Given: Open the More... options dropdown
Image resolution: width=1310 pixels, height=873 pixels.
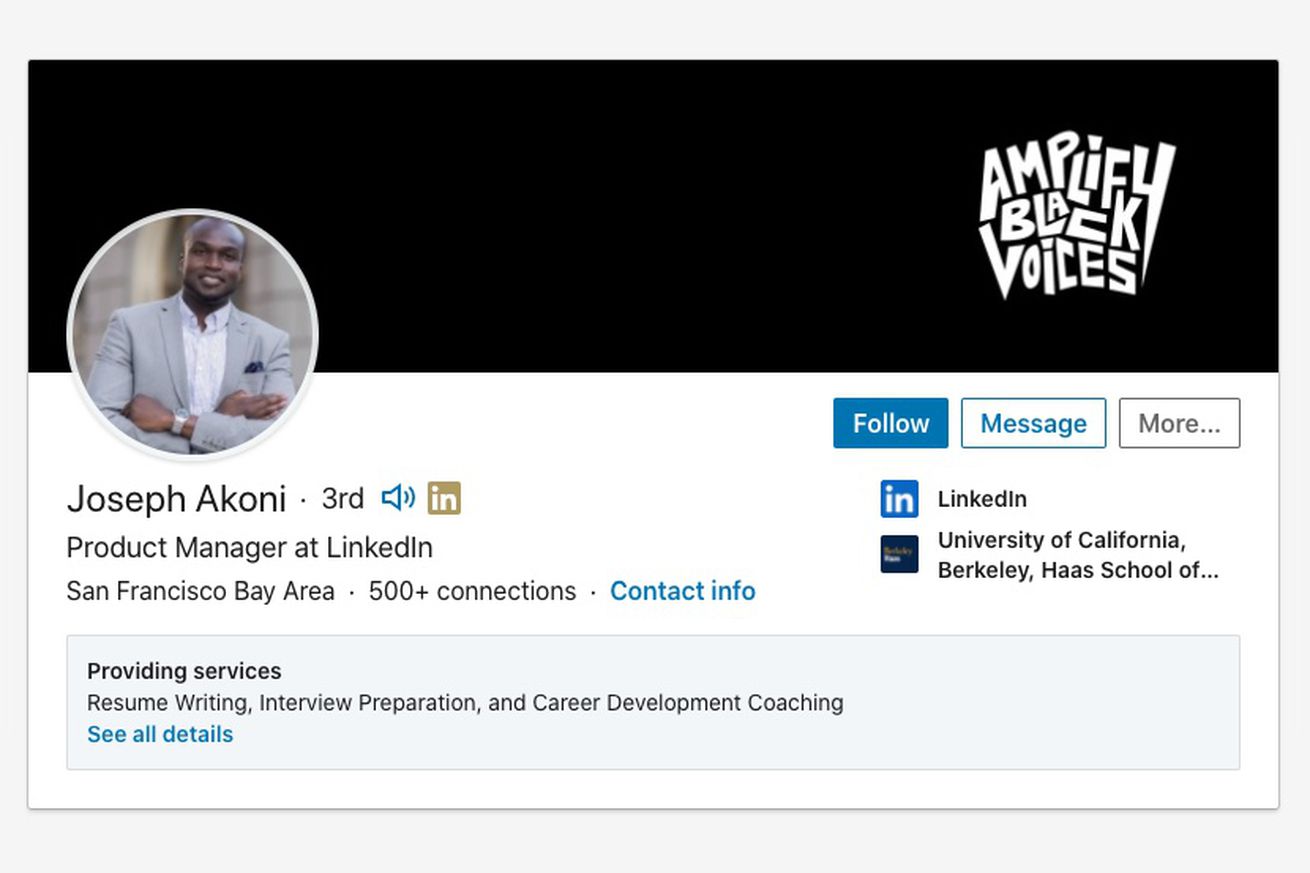Looking at the screenshot, I should point(1179,423).
